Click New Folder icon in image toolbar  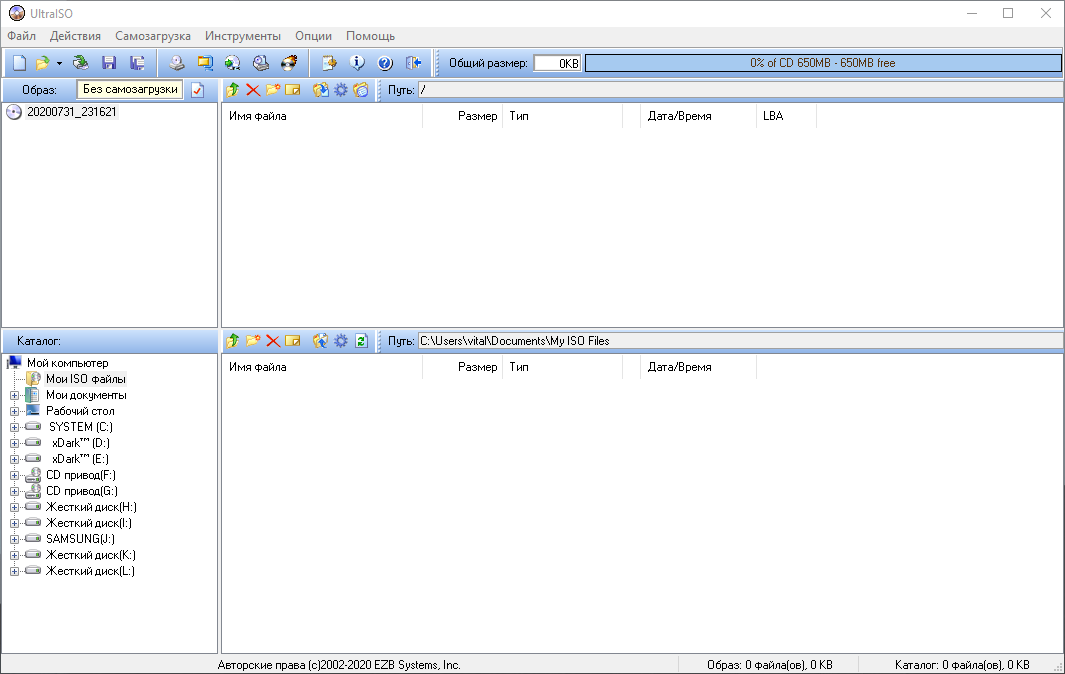click(x=273, y=90)
